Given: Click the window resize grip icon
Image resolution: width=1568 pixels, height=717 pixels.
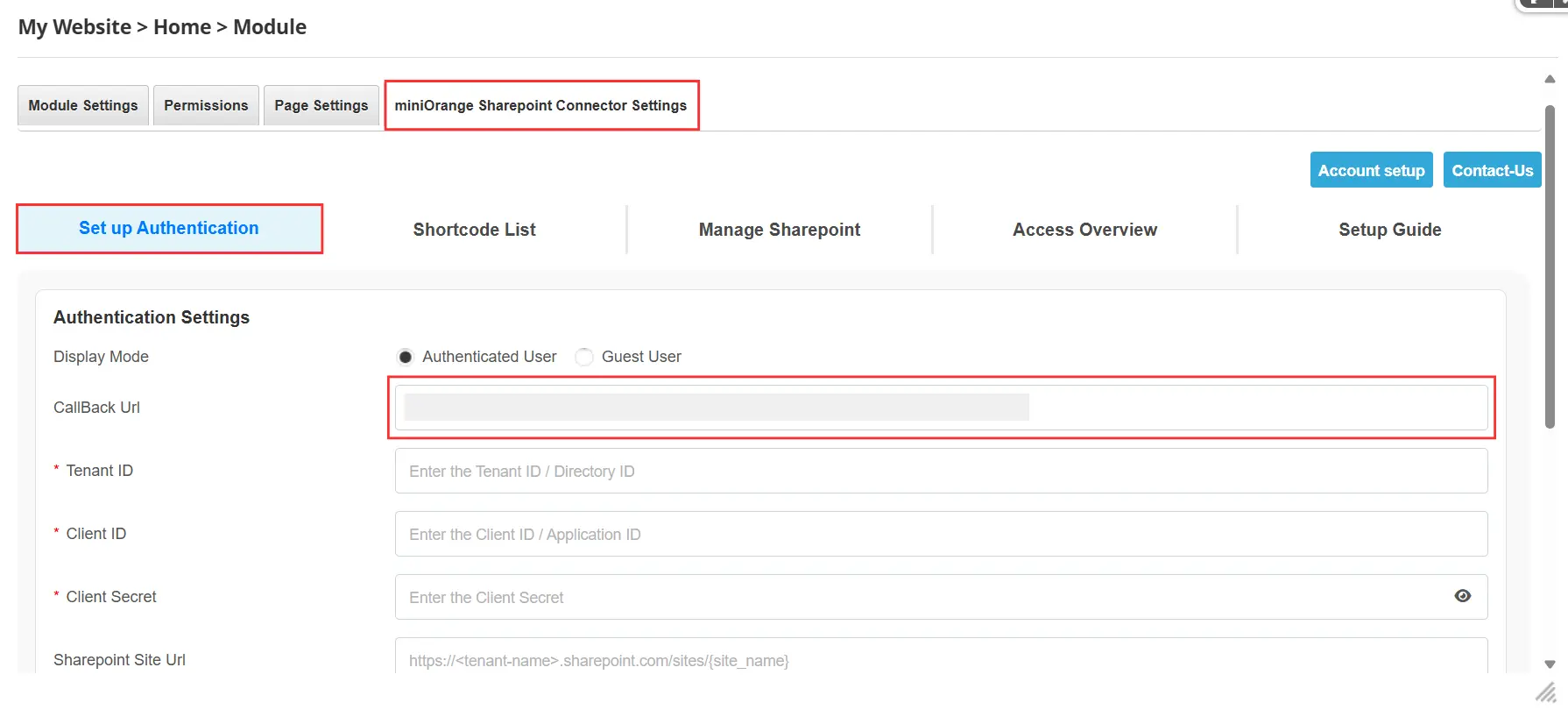Looking at the screenshot, I should (1546, 692).
